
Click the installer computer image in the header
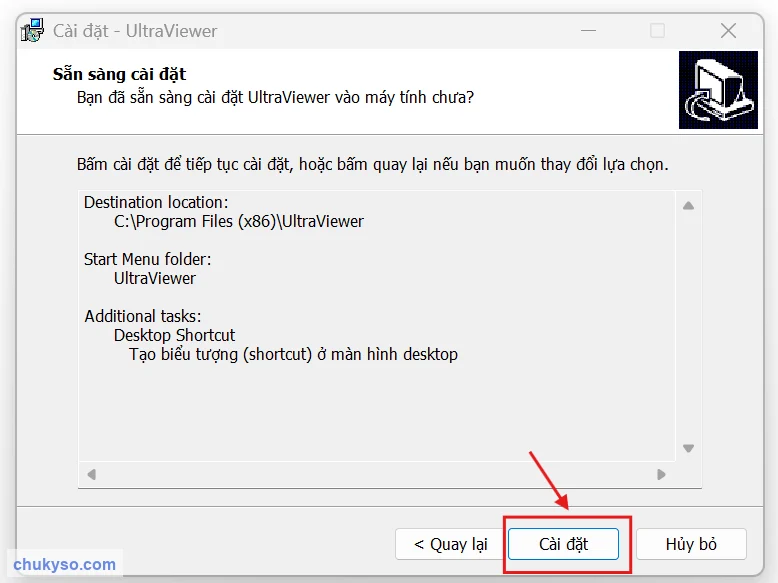click(718, 90)
